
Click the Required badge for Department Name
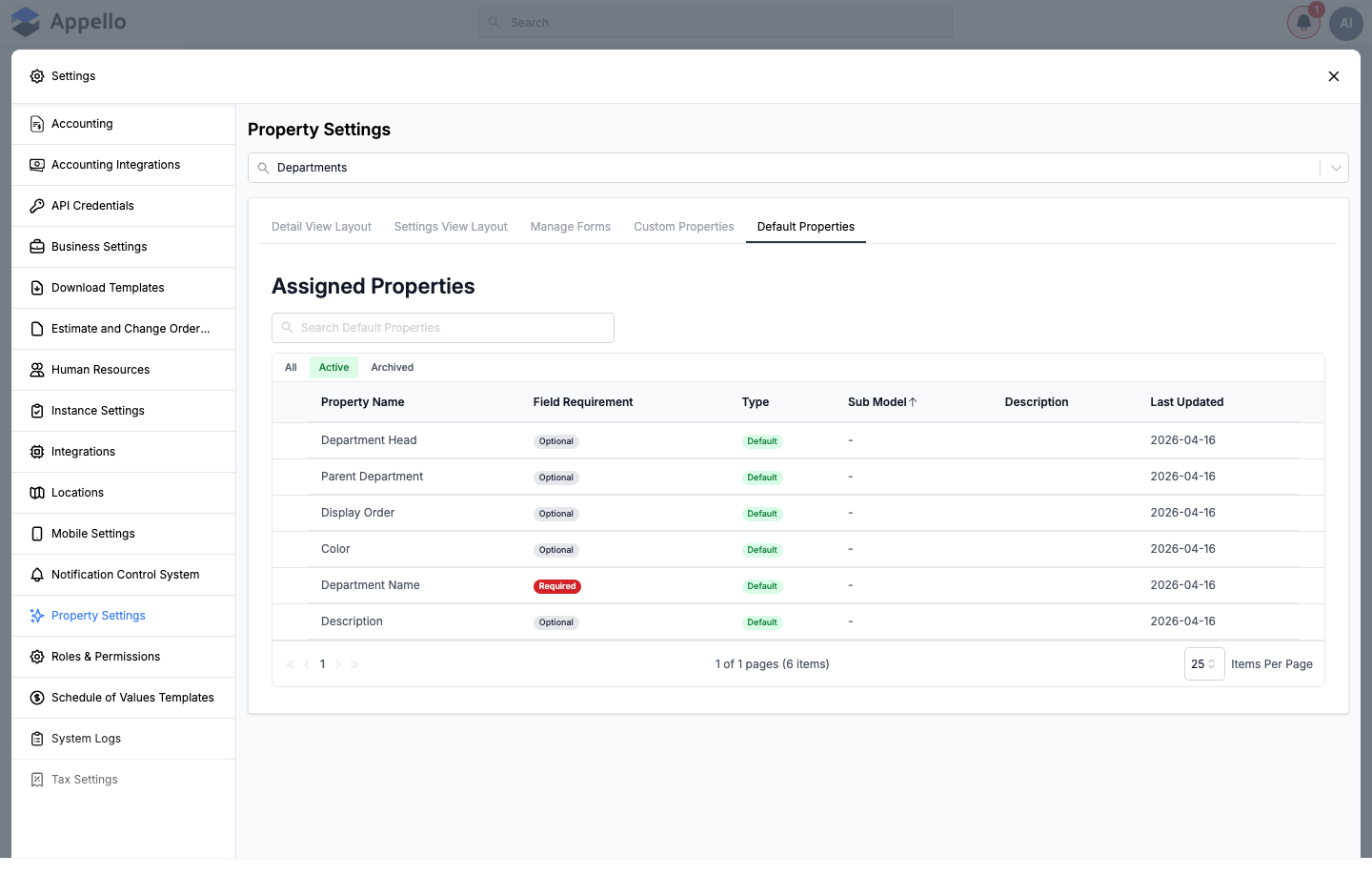click(557, 586)
